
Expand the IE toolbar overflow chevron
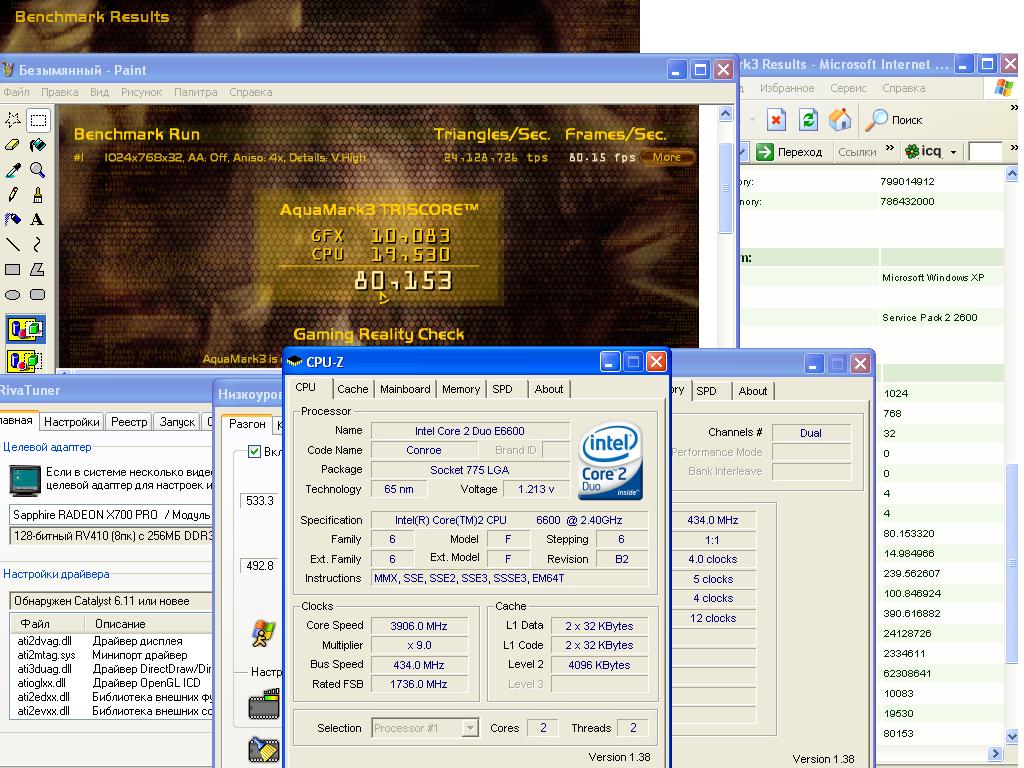(1014, 107)
